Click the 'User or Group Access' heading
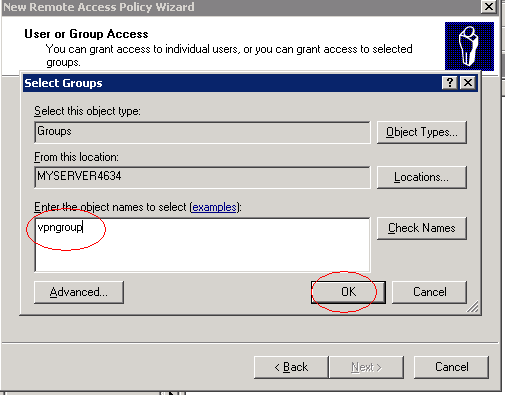The width and height of the screenshot is (505, 395). coord(86,34)
